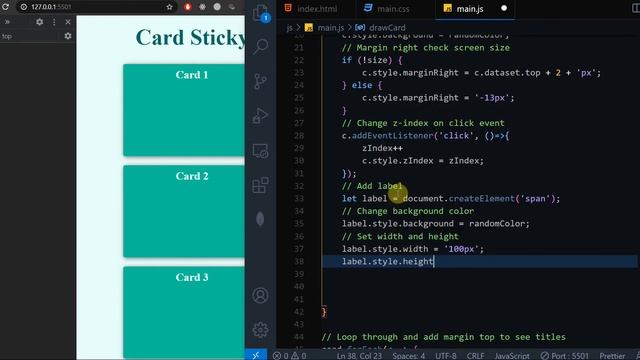Click the remote window status icon
640x360 pixels.
(x=256, y=356)
